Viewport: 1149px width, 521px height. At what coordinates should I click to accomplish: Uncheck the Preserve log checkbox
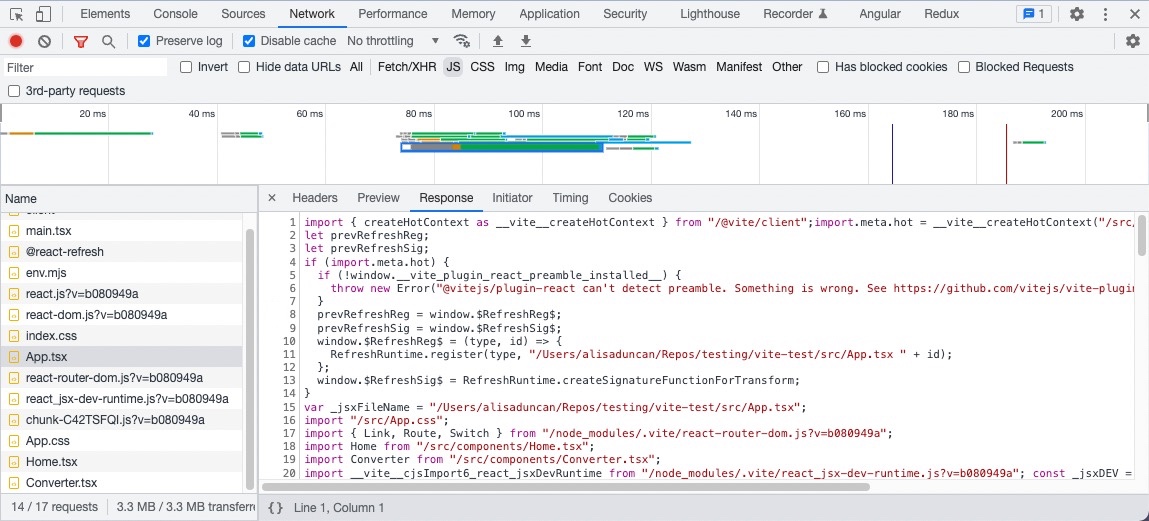coord(144,41)
